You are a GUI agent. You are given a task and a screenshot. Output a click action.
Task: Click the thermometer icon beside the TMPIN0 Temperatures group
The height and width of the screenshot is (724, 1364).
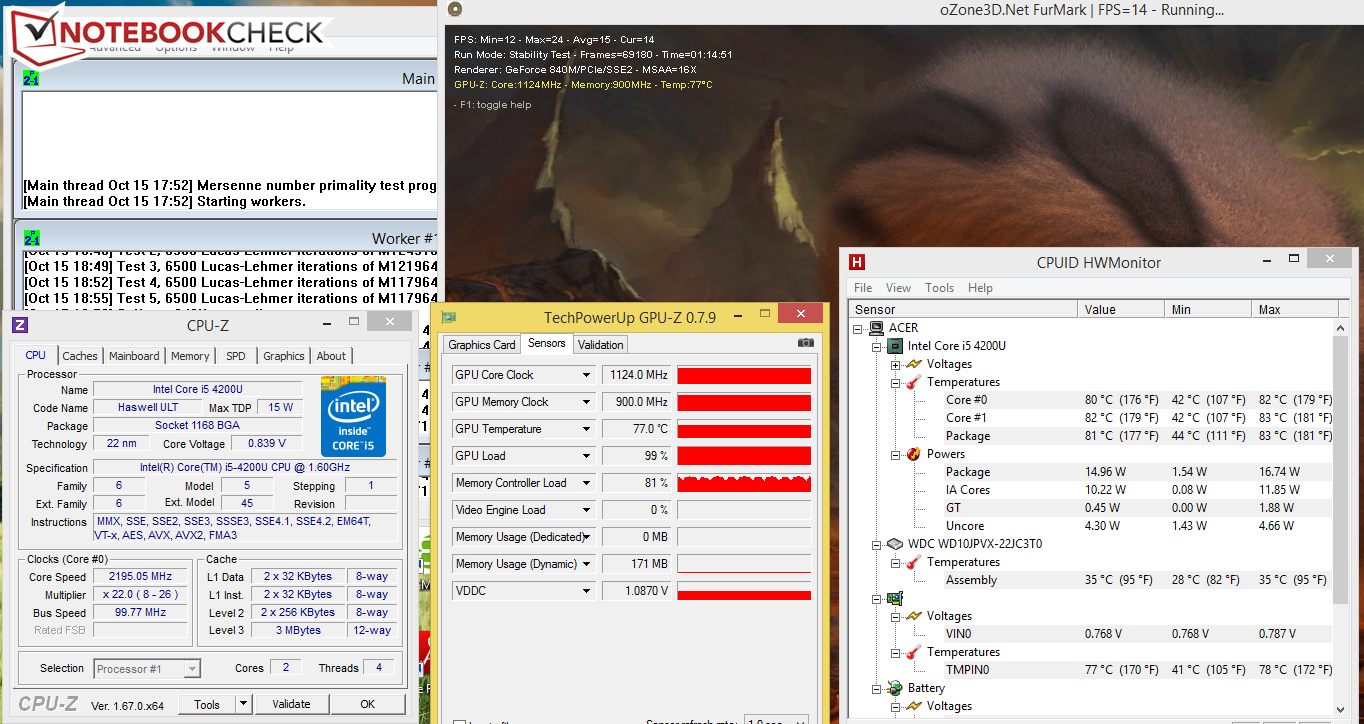[914, 652]
